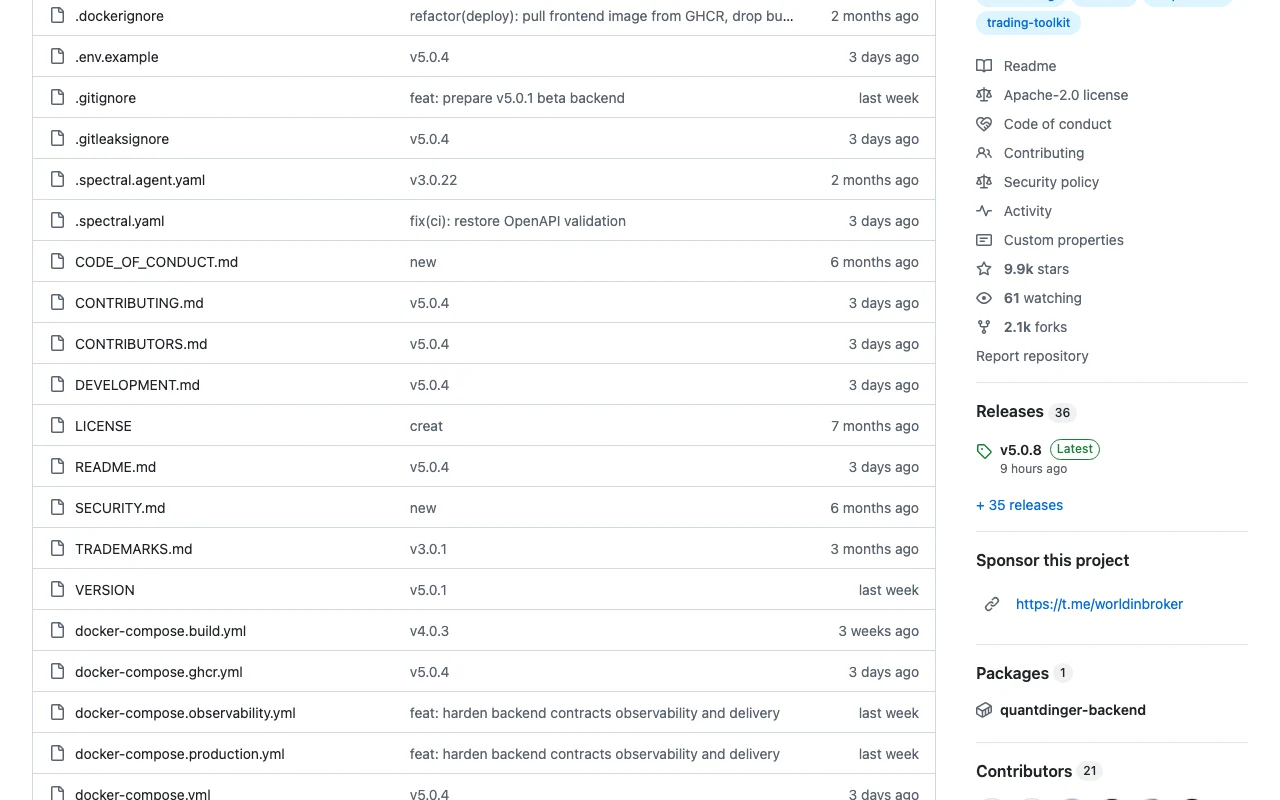
Task: Open quantdinger-backend package
Action: click(1073, 710)
